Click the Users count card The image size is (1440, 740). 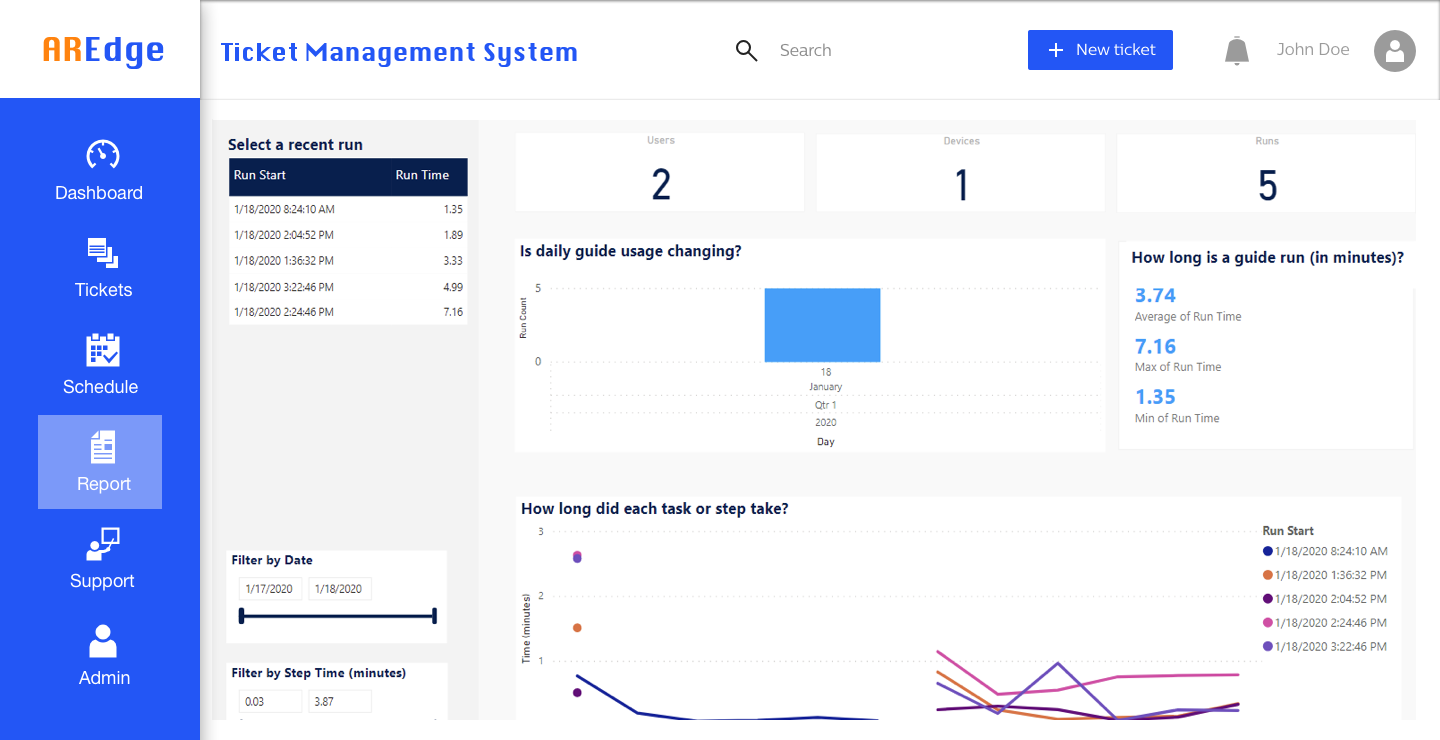click(660, 172)
